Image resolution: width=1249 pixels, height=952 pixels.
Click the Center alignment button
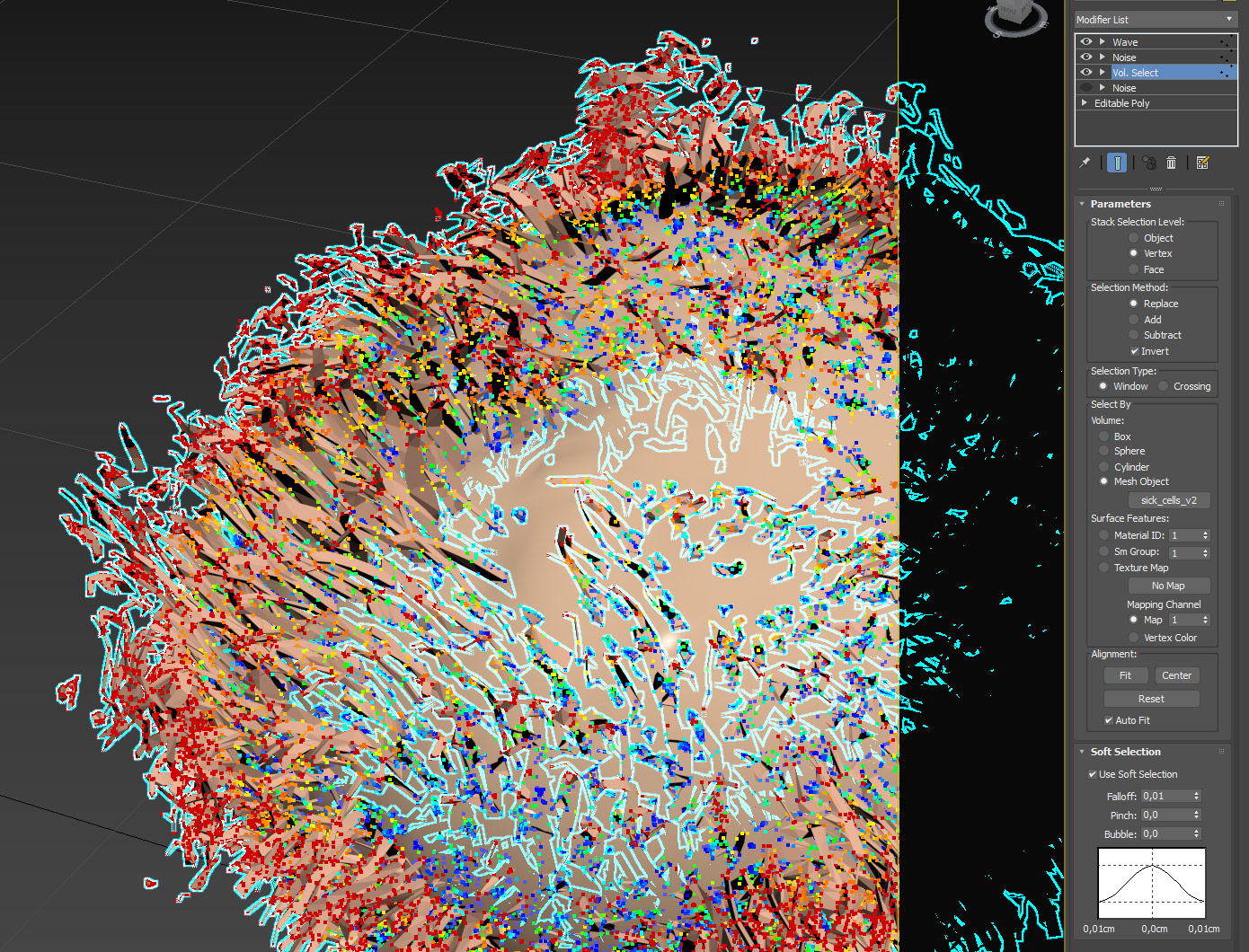pos(1176,675)
